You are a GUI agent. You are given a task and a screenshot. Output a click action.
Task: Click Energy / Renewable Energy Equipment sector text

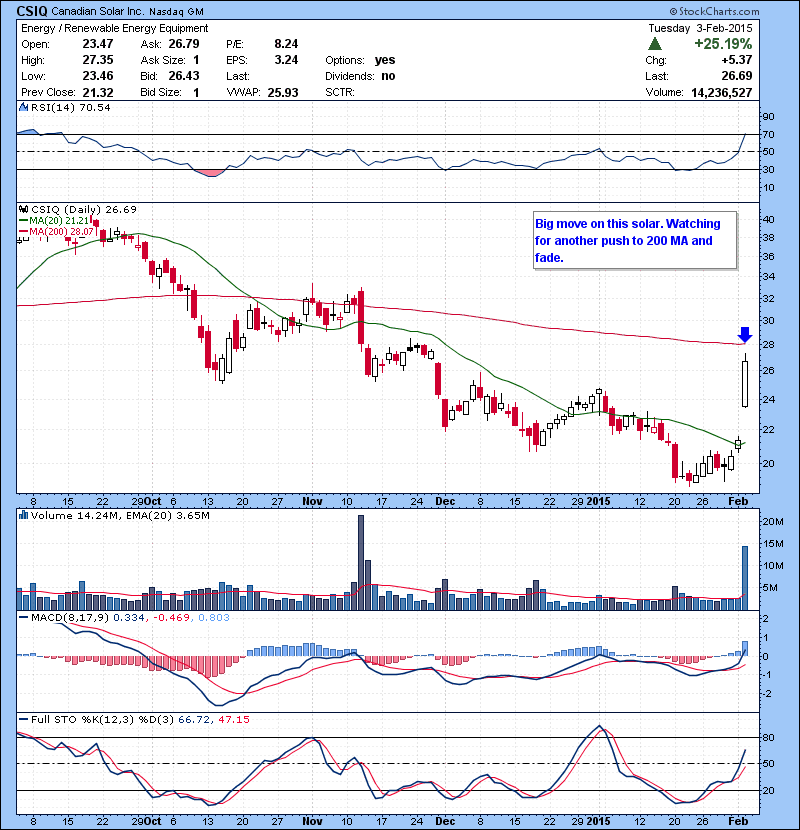114,28
